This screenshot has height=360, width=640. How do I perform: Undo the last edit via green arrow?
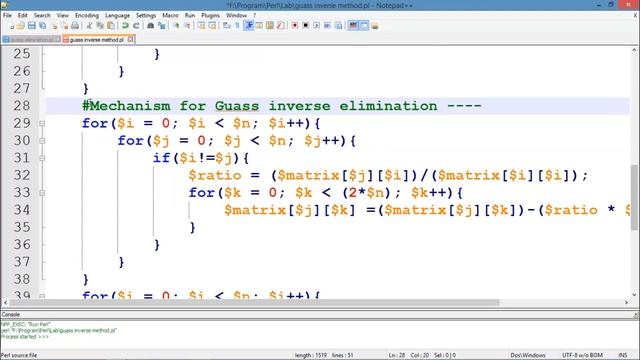pyautogui.click(x=125, y=26)
